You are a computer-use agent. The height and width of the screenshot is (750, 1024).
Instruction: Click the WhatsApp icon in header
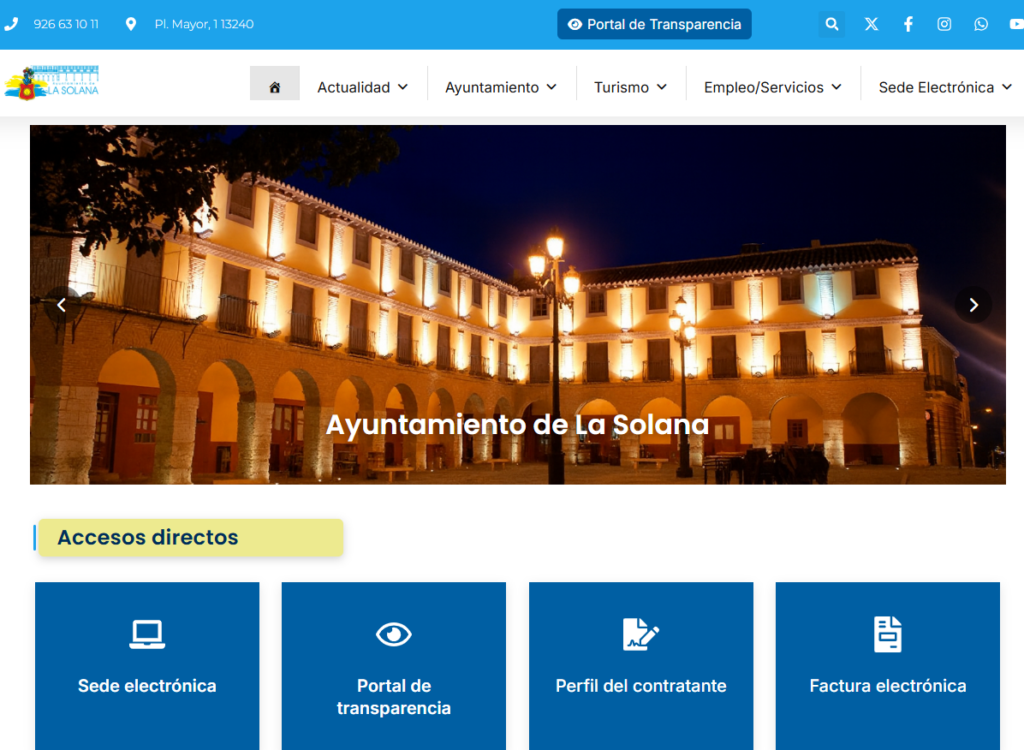pos(981,24)
